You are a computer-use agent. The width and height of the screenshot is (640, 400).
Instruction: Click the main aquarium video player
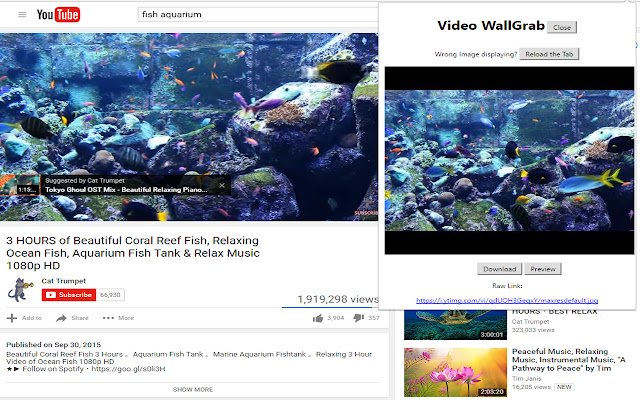click(189, 127)
